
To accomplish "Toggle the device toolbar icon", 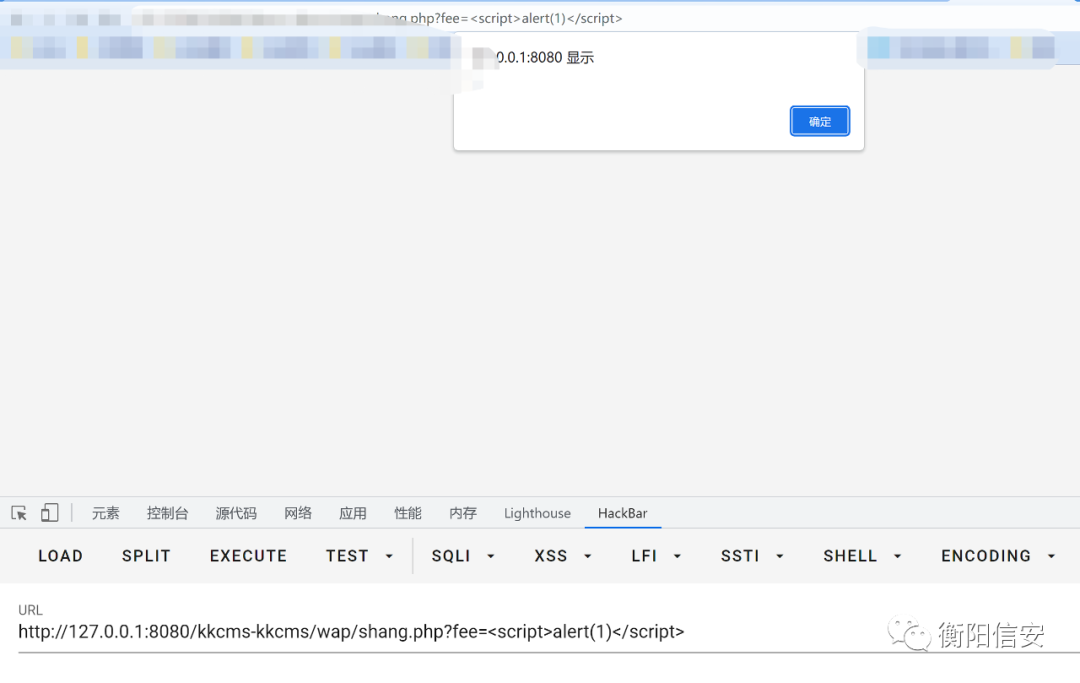I will 50,513.
